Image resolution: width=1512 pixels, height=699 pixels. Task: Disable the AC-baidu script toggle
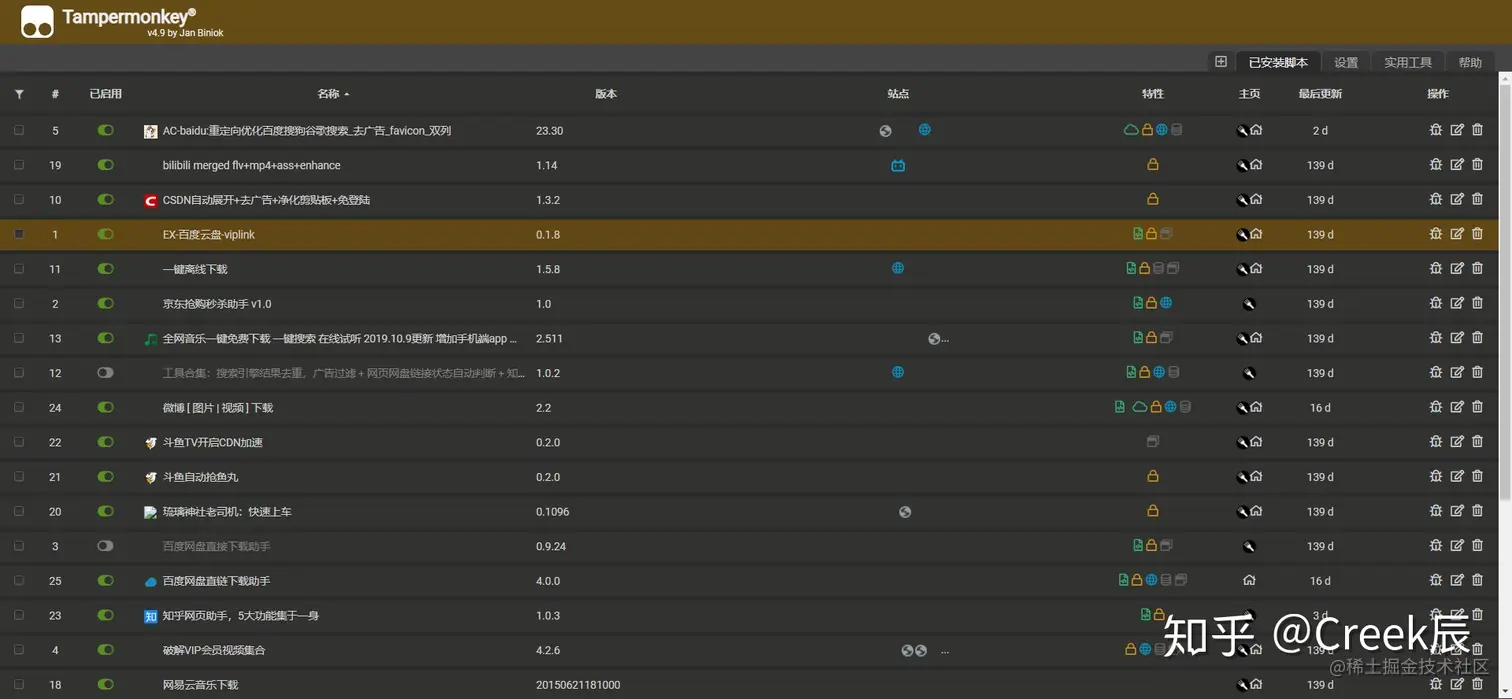[x=105, y=130]
